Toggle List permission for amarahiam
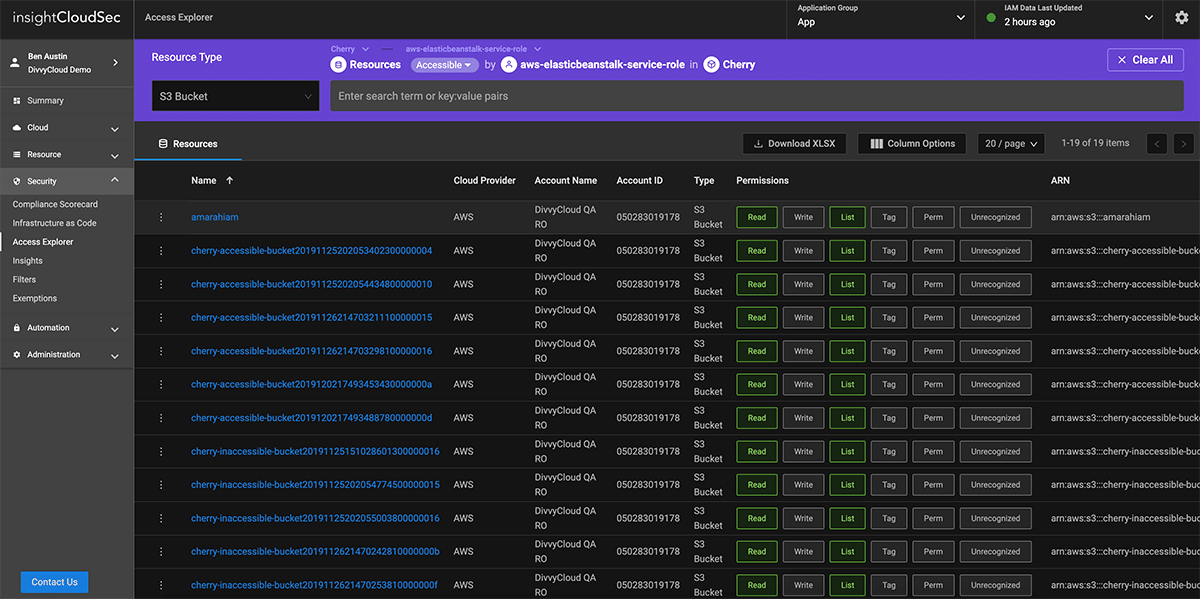Viewport: 1200px width, 599px height. (x=848, y=217)
